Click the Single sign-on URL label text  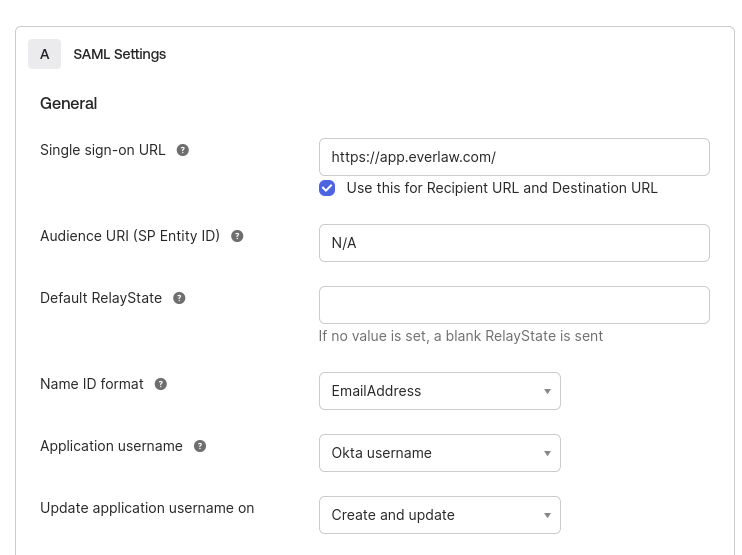click(x=103, y=150)
